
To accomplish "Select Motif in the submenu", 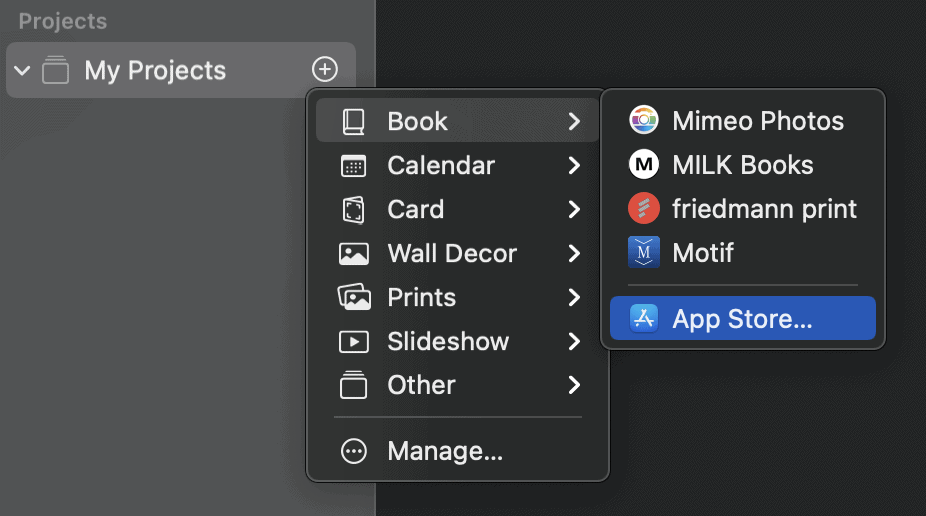I will pos(743,253).
